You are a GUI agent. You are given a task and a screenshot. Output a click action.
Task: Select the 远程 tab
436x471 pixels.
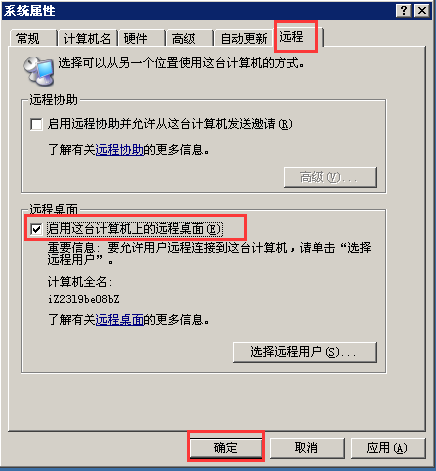click(297, 36)
